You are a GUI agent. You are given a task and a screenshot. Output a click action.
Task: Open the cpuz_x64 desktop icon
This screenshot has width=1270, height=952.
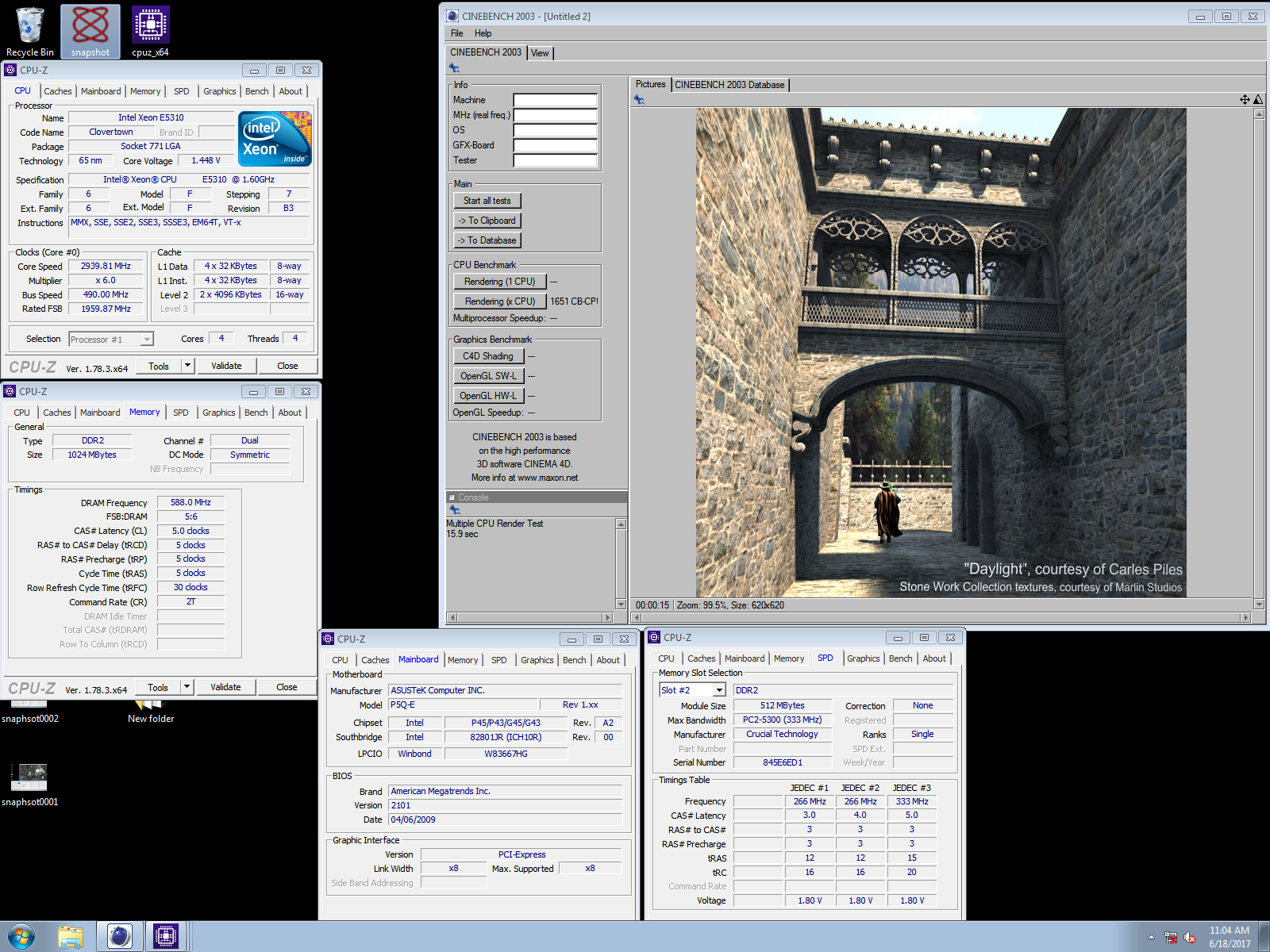[150, 32]
